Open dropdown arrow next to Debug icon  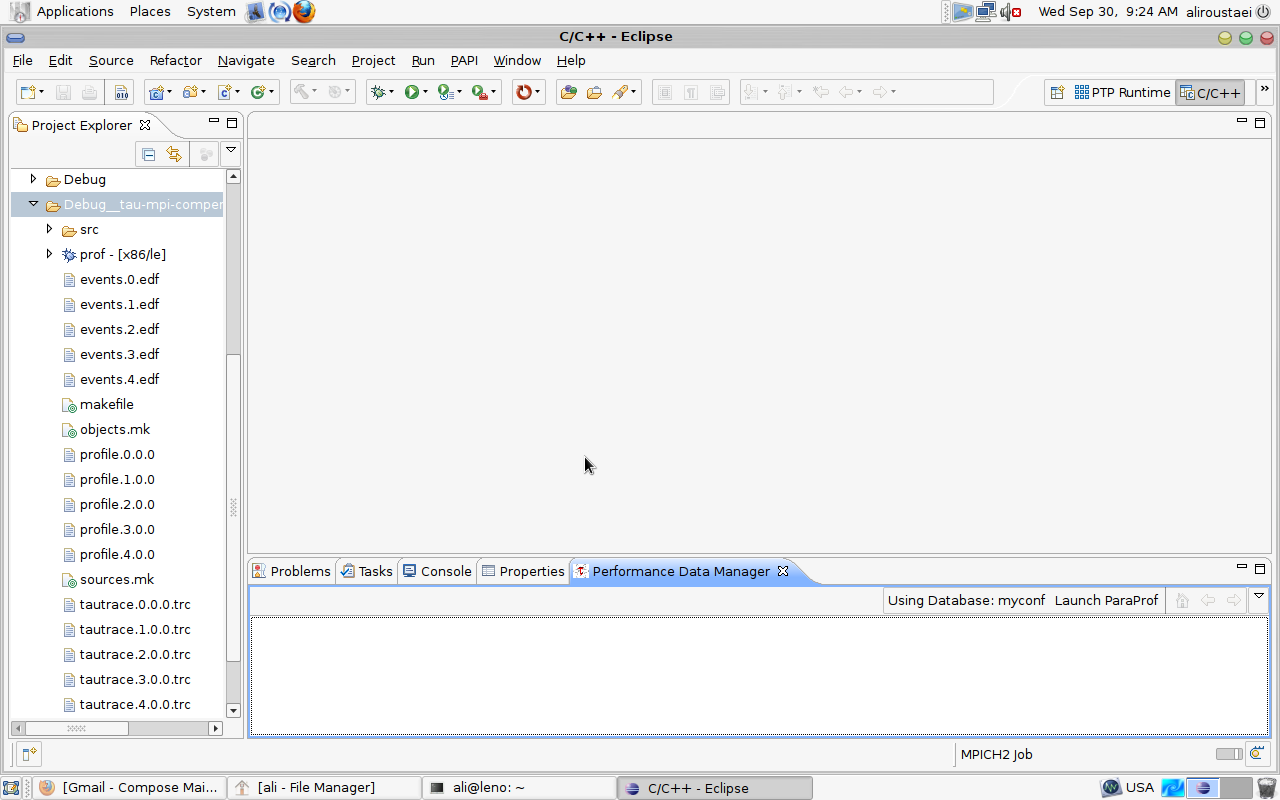click(391, 92)
